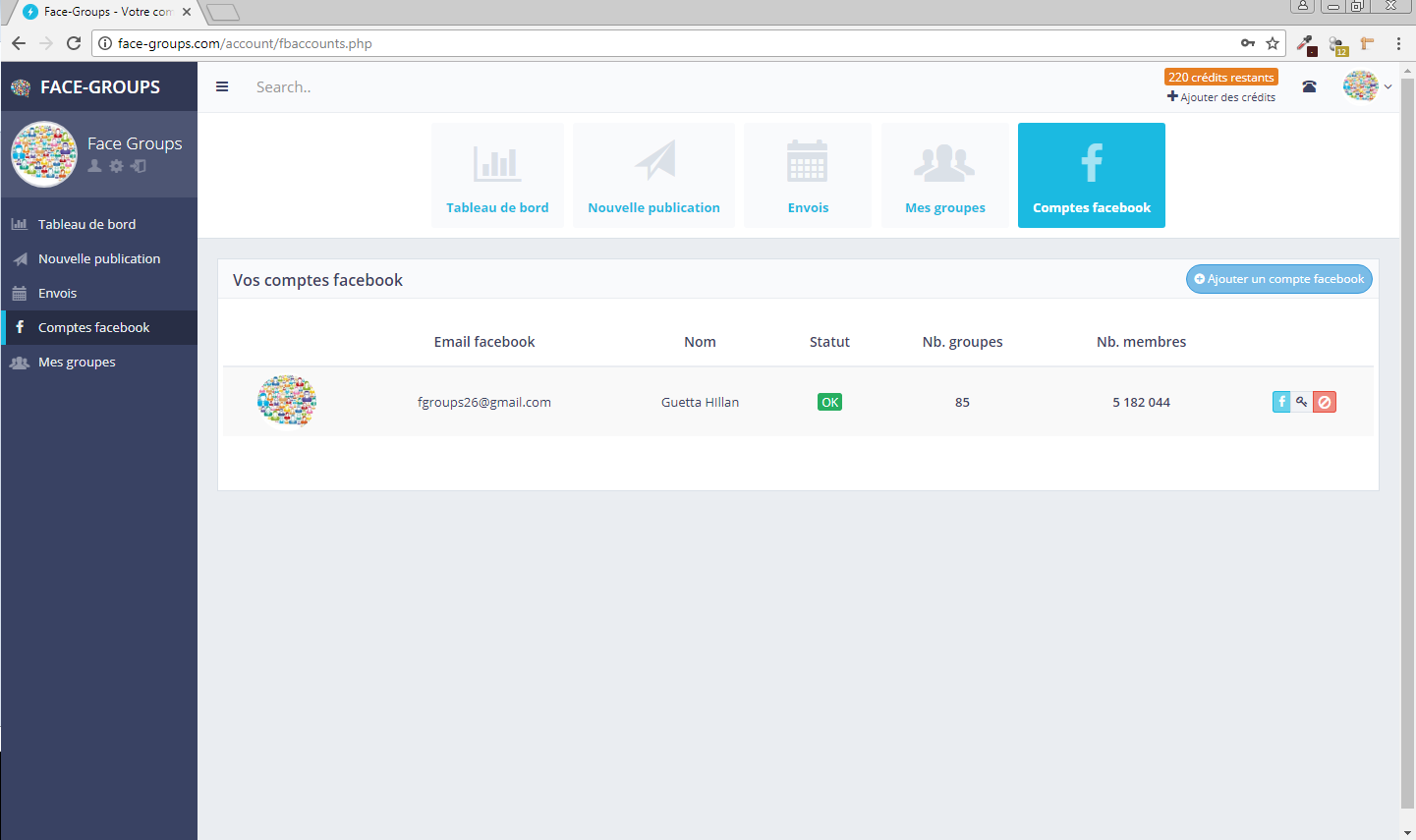
Task: Click the 220 crédits restants badge
Action: (x=1220, y=77)
